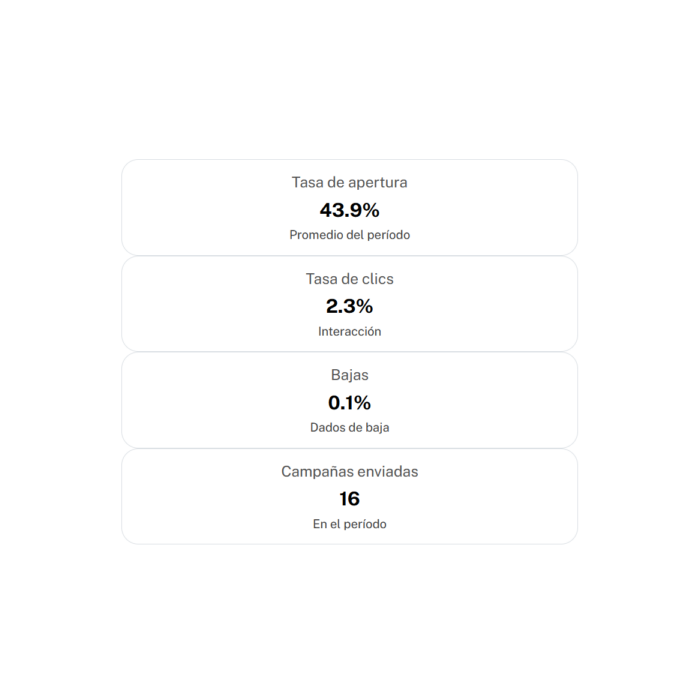Select the 'Bajas' card heading
The width and height of the screenshot is (700, 700).
349,375
